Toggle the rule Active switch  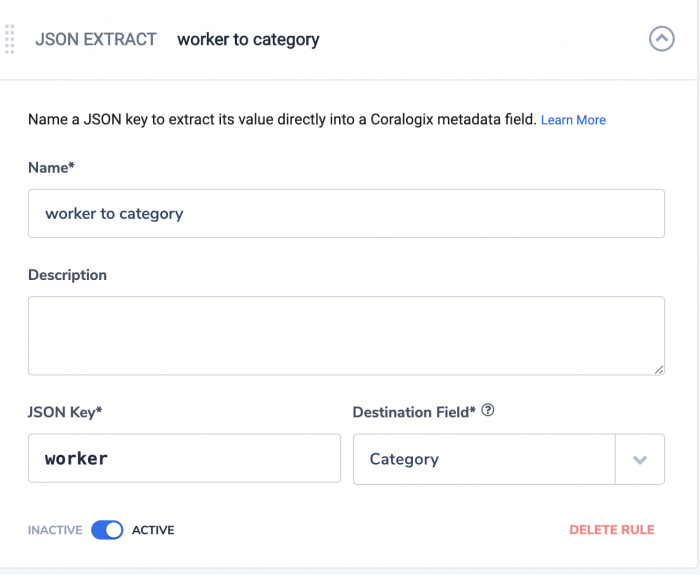[107, 530]
